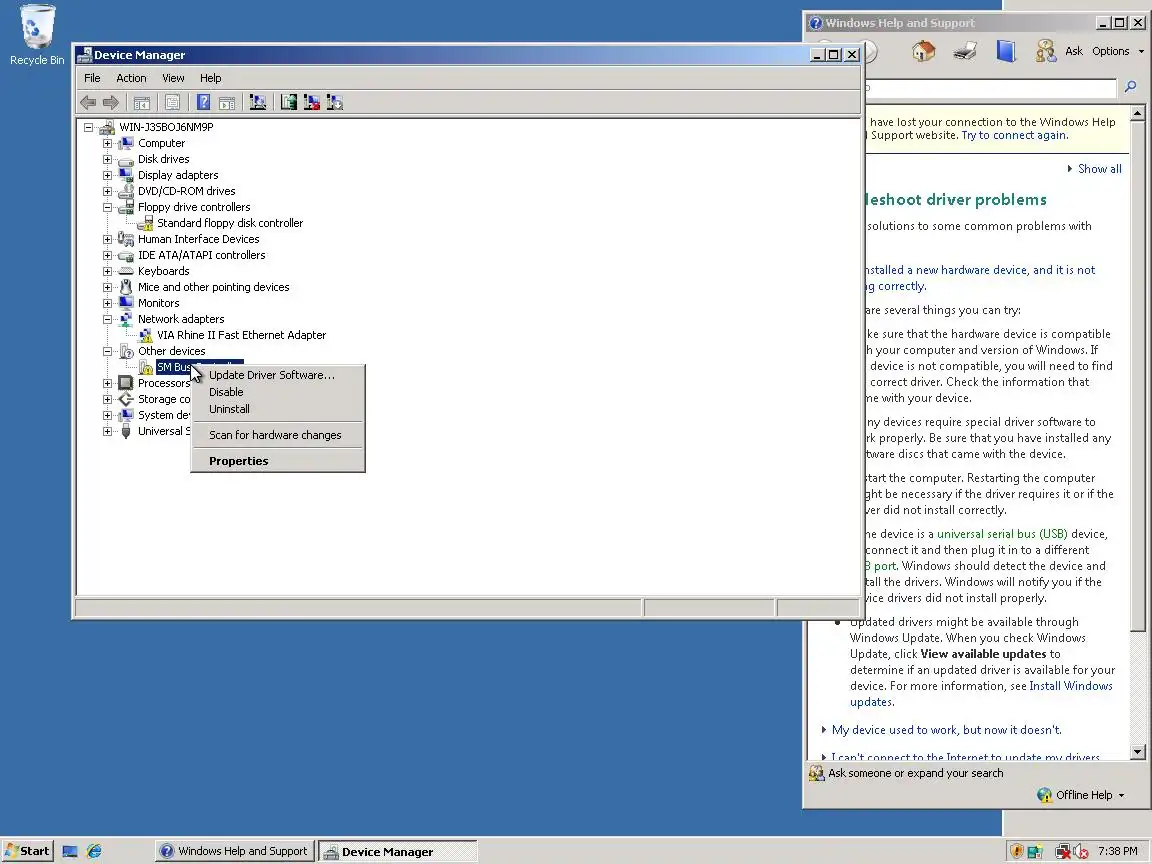The image size is (1152, 864).
Task: Choose Disable from the context menu
Action: click(278, 392)
